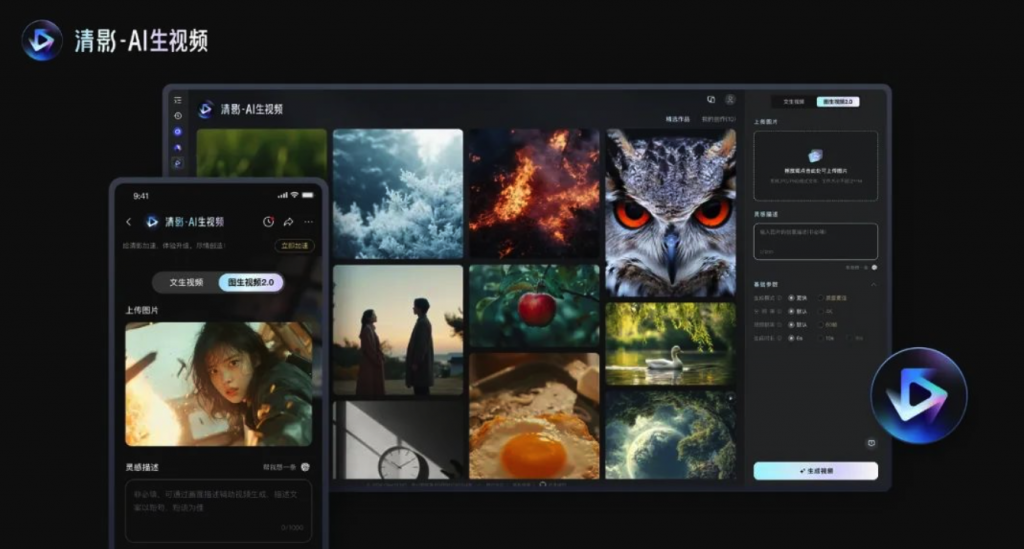Switch to 图生视频2.0 tab in desktop panel
The height and width of the screenshot is (549, 1024).
coord(838,102)
